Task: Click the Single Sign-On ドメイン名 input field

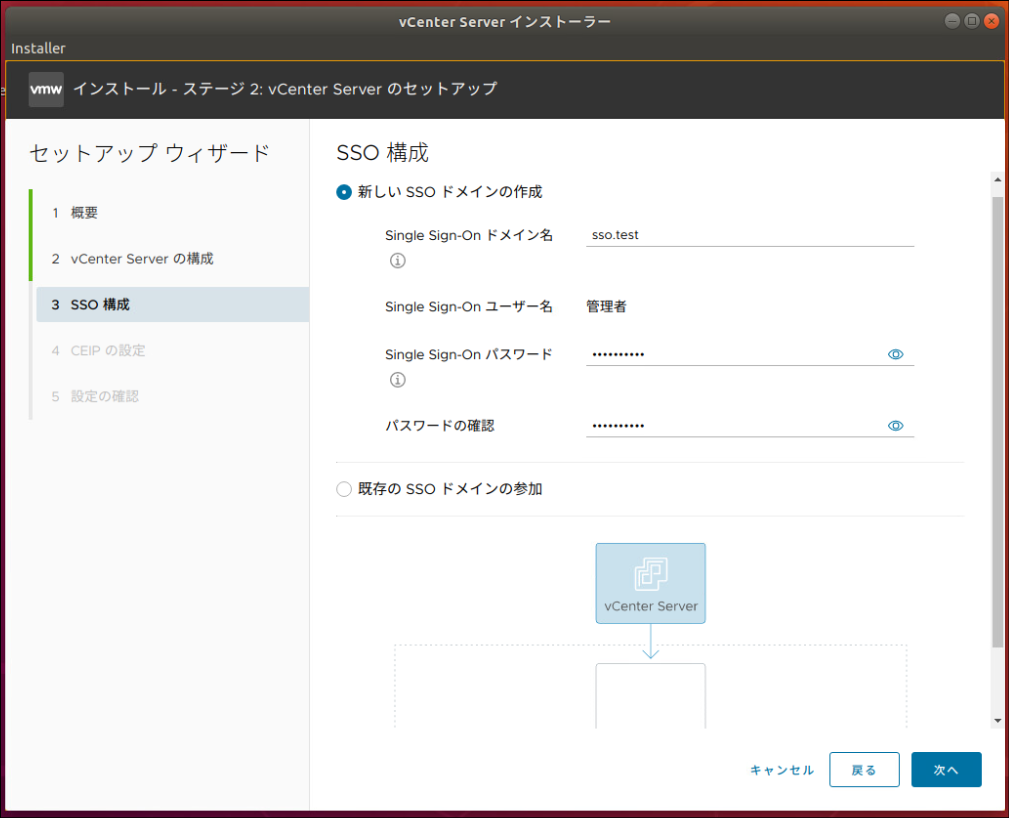Action: [750, 236]
